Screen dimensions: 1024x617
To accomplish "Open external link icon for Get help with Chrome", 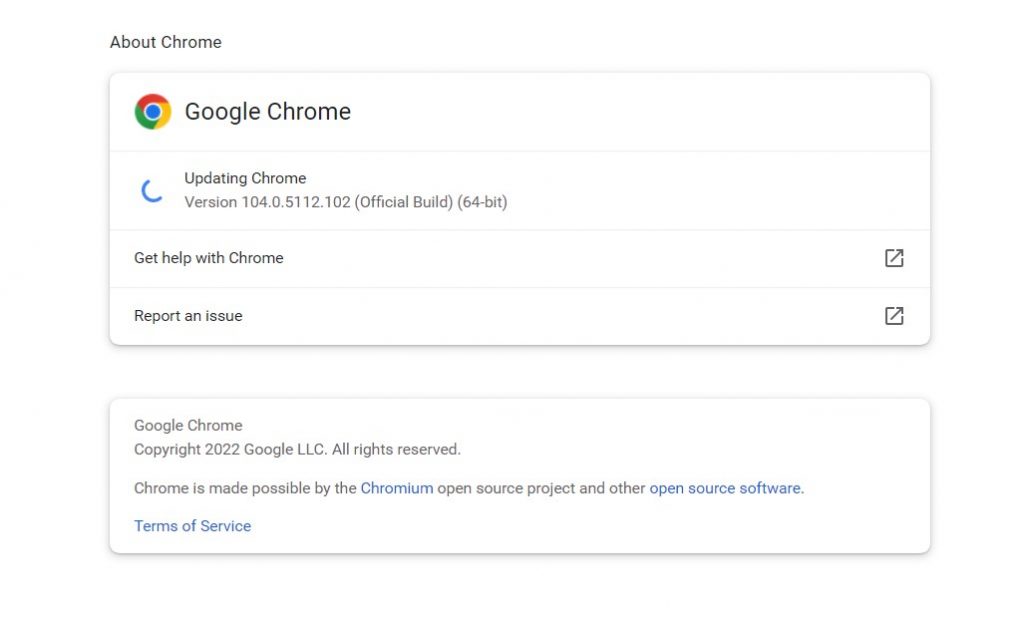I will pos(894,258).
